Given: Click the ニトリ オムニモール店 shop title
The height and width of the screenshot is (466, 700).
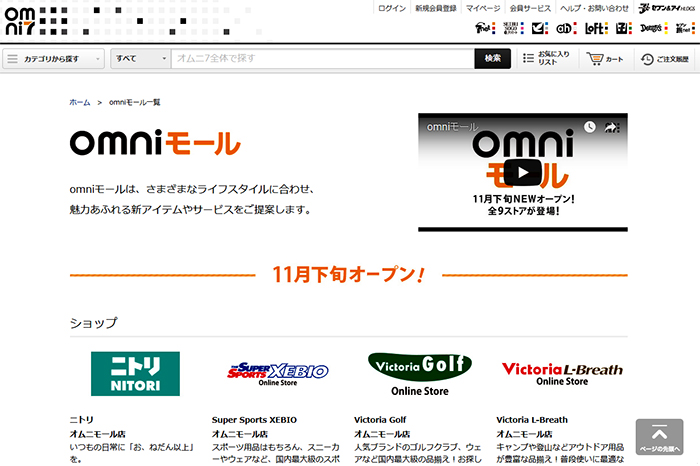Looking at the screenshot, I should pyautogui.click(x=97, y=427).
